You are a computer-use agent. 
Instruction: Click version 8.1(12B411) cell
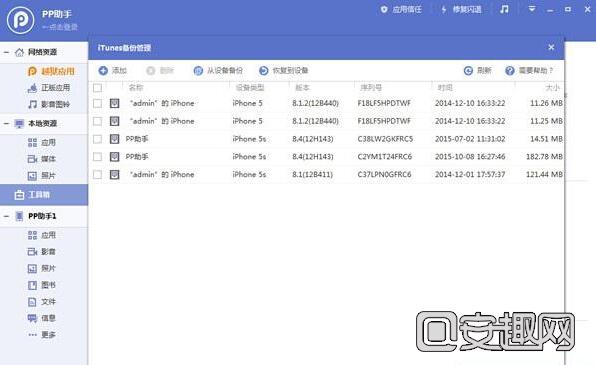coord(312,175)
